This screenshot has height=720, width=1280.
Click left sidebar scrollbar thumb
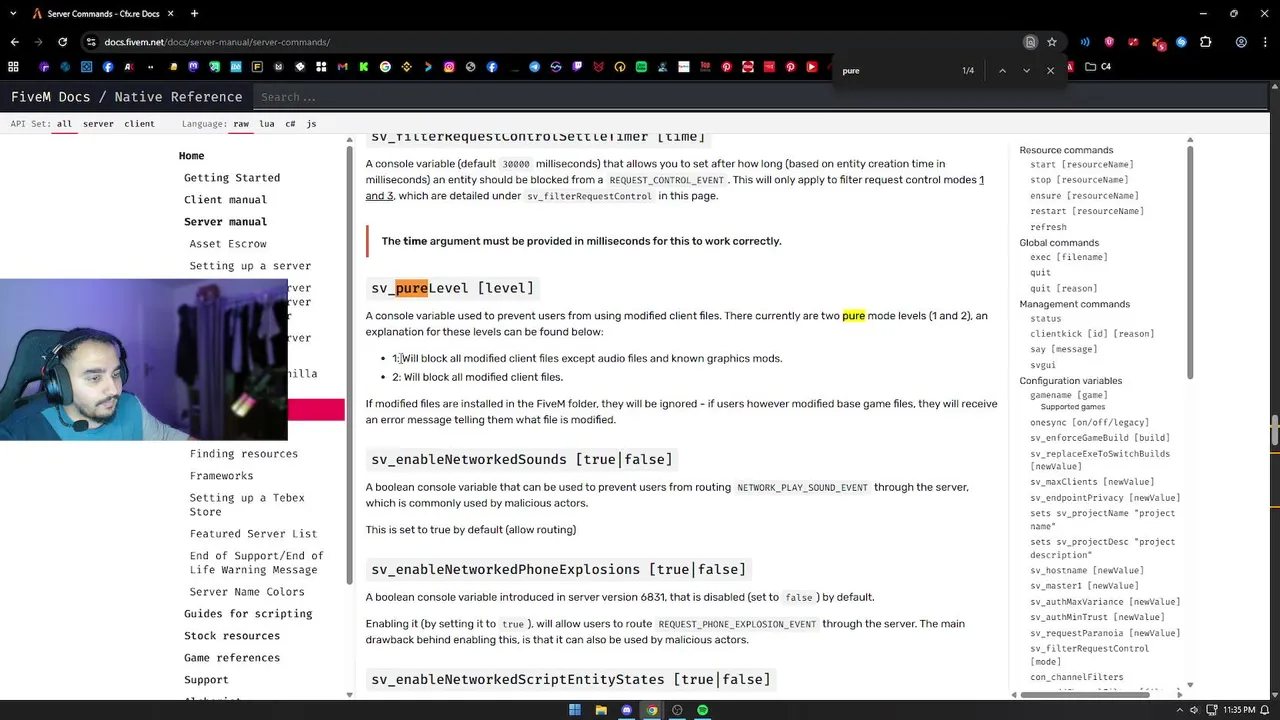[349, 365]
